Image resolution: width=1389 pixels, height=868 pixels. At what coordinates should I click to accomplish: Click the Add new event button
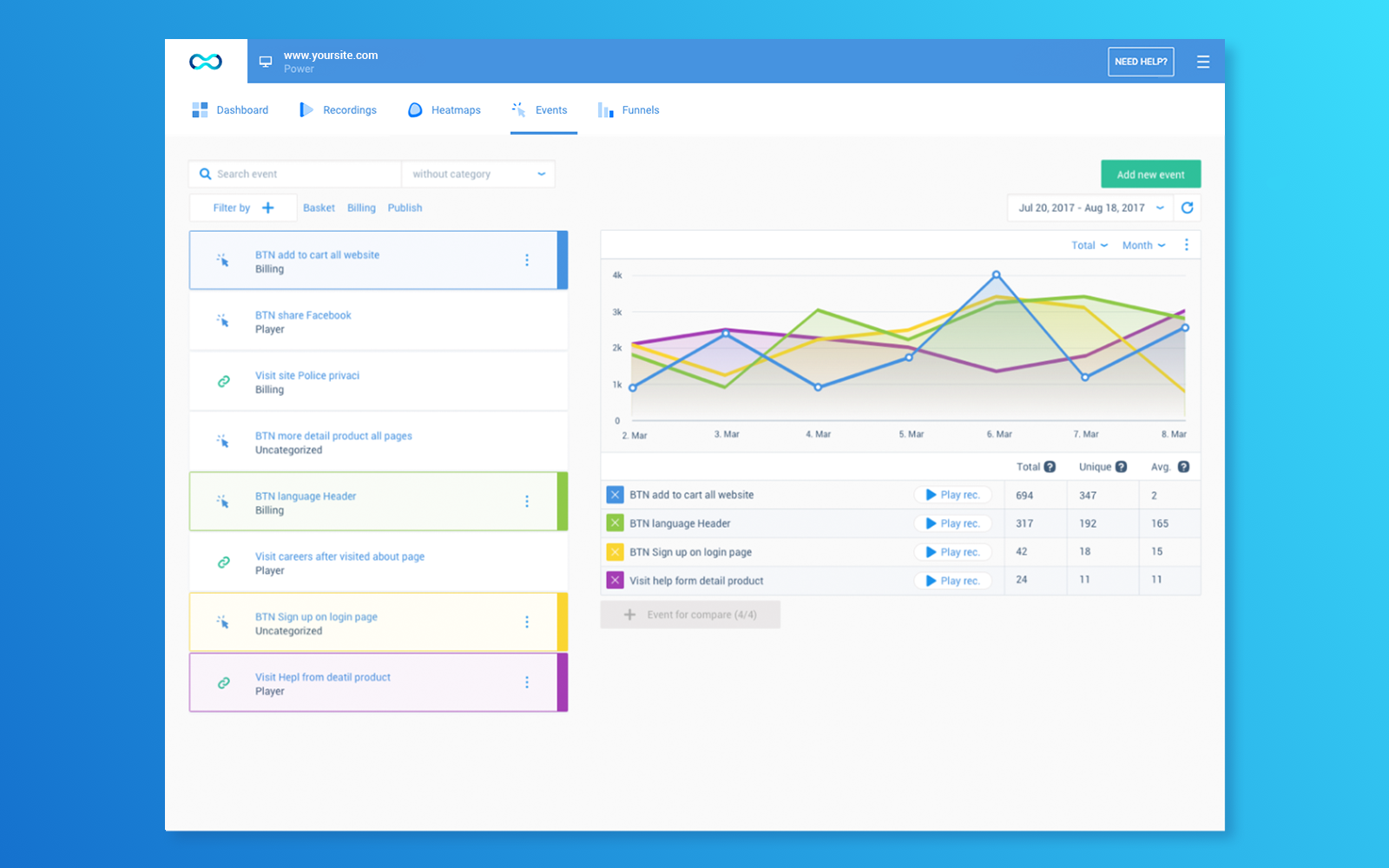point(1150,174)
